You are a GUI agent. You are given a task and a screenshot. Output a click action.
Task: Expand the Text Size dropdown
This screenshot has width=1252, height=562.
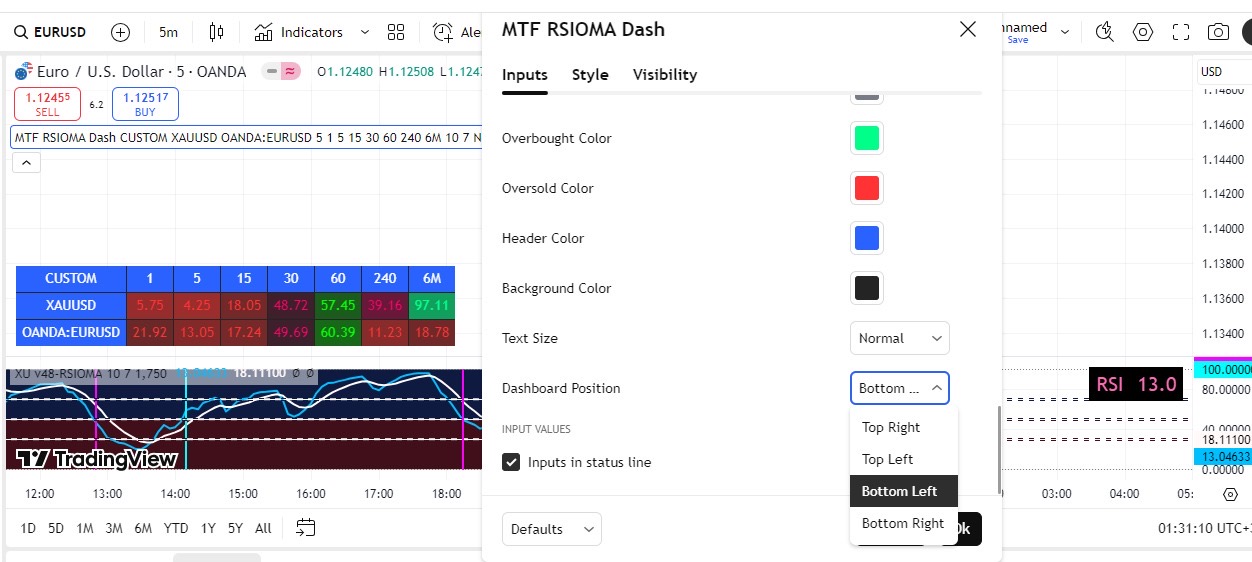(900, 338)
